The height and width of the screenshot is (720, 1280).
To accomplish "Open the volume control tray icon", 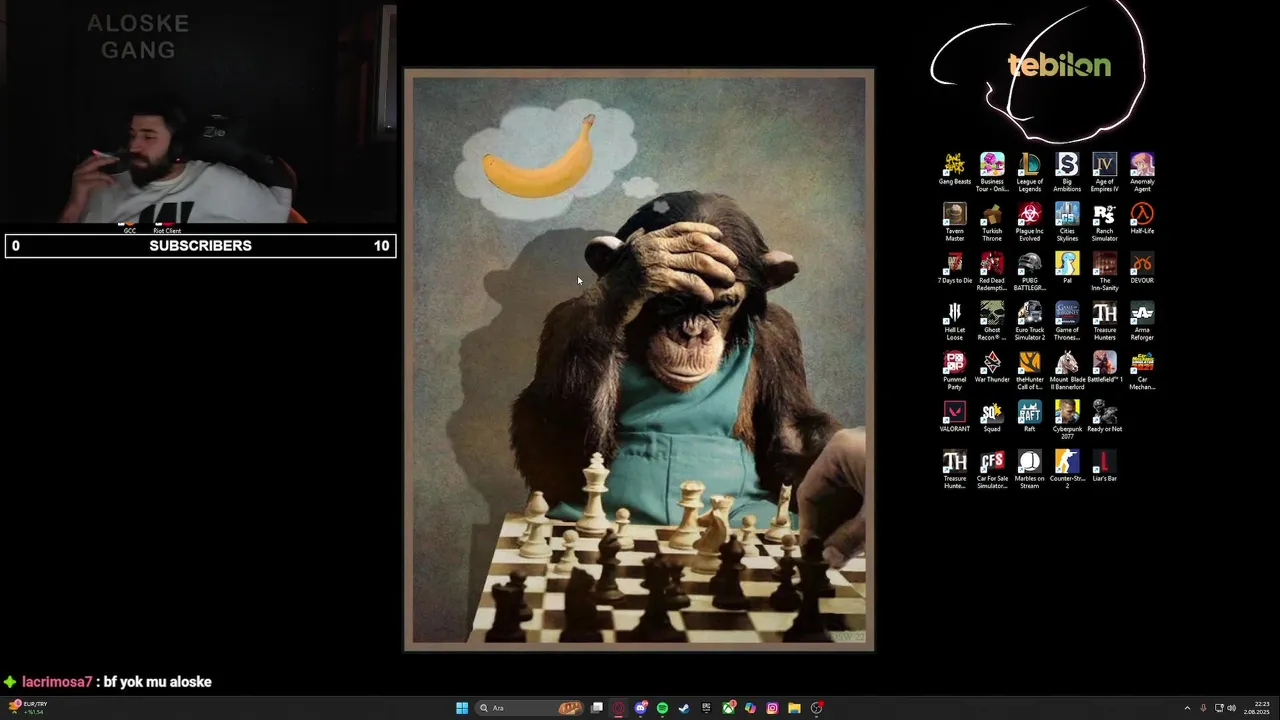I will coord(1231,708).
